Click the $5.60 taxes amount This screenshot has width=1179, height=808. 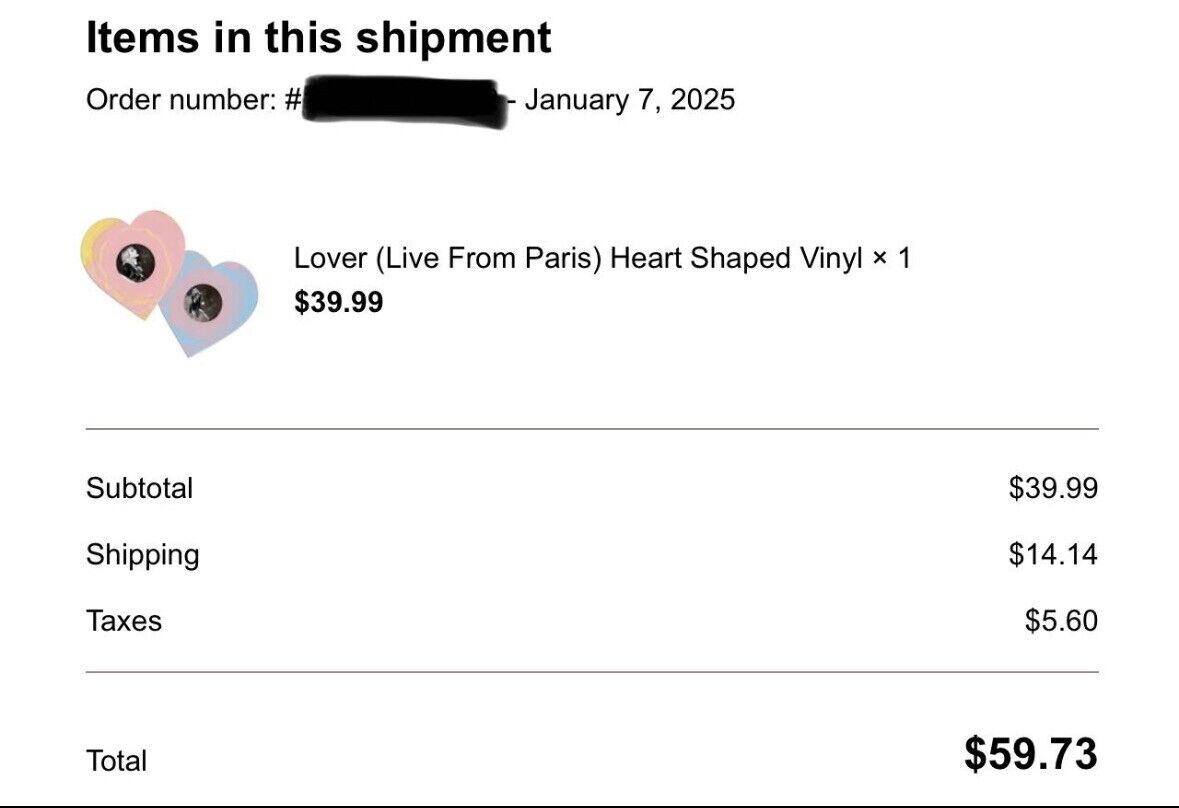1061,622
